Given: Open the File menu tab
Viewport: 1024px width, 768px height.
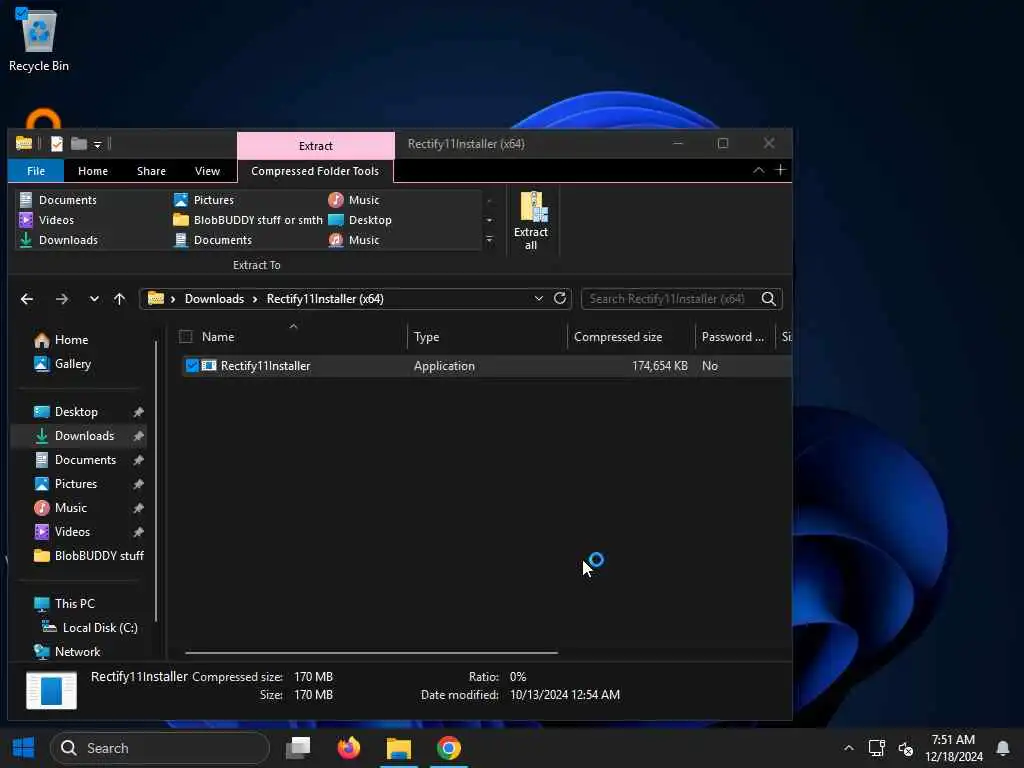Looking at the screenshot, I should click(x=36, y=171).
